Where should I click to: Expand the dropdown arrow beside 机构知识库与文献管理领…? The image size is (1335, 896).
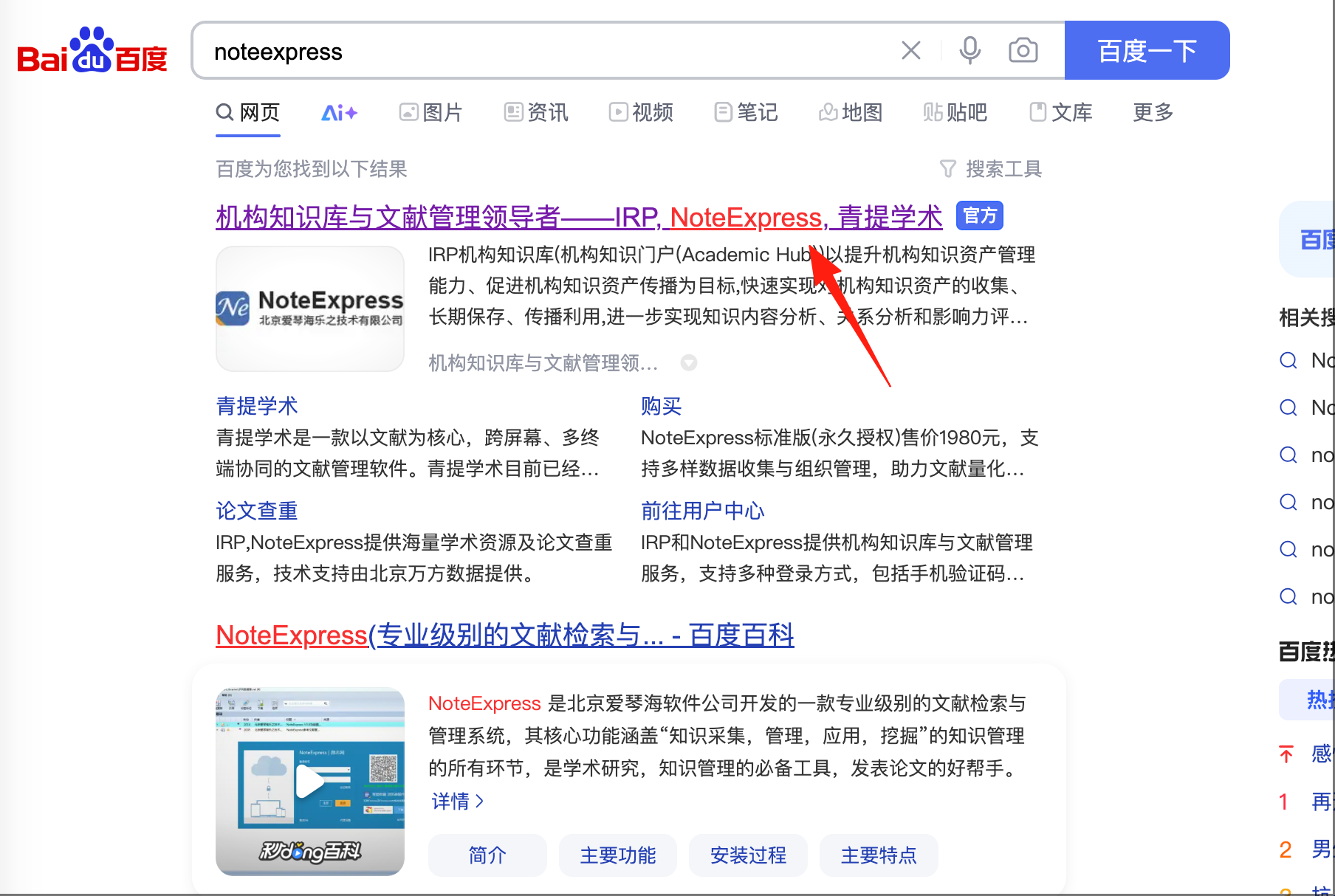(x=689, y=362)
